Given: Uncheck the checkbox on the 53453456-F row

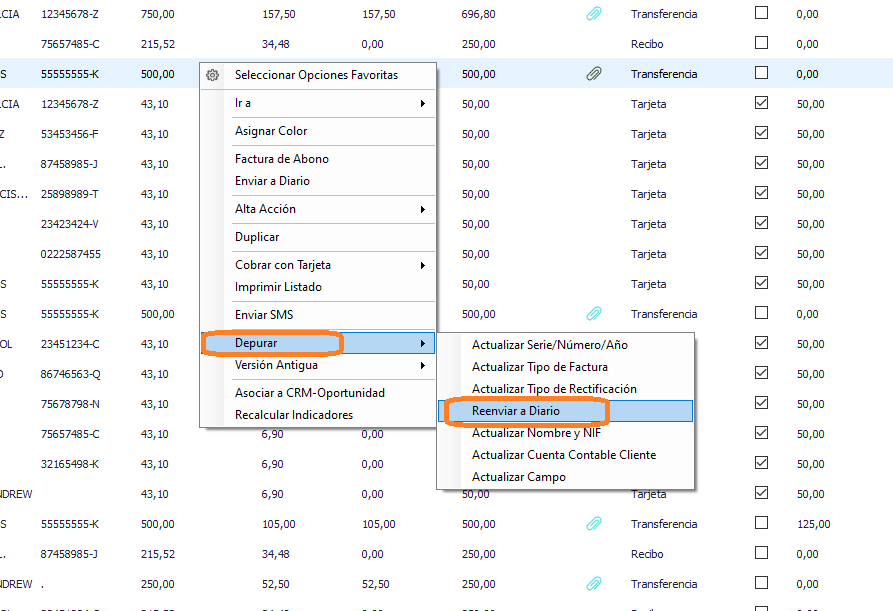Looking at the screenshot, I should 761,134.
